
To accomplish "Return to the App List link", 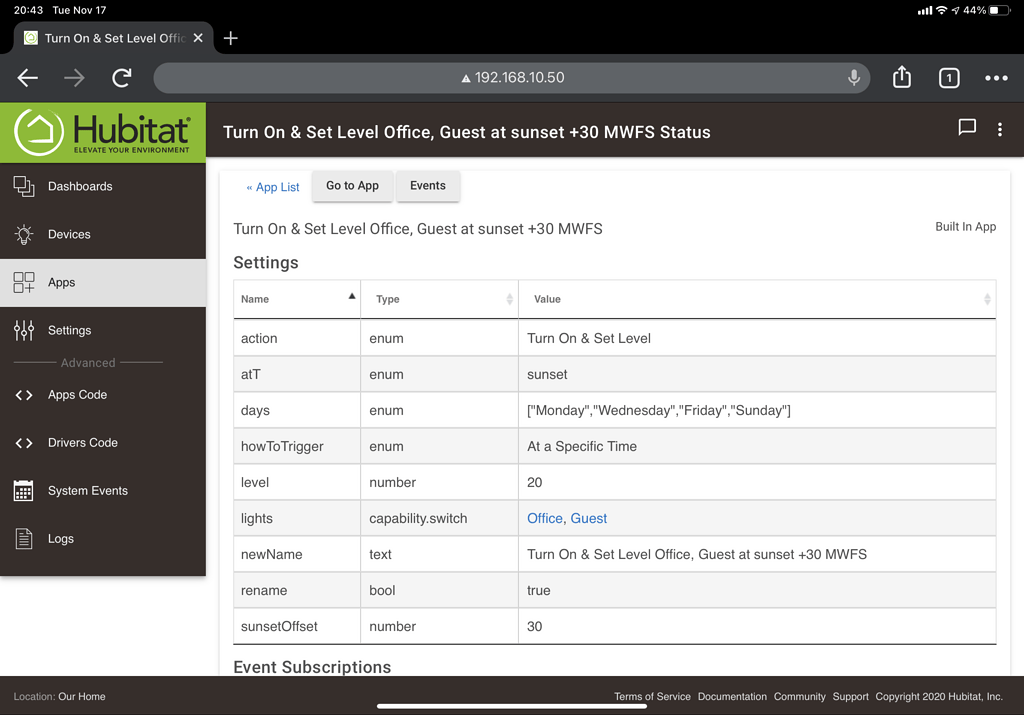I will point(273,187).
